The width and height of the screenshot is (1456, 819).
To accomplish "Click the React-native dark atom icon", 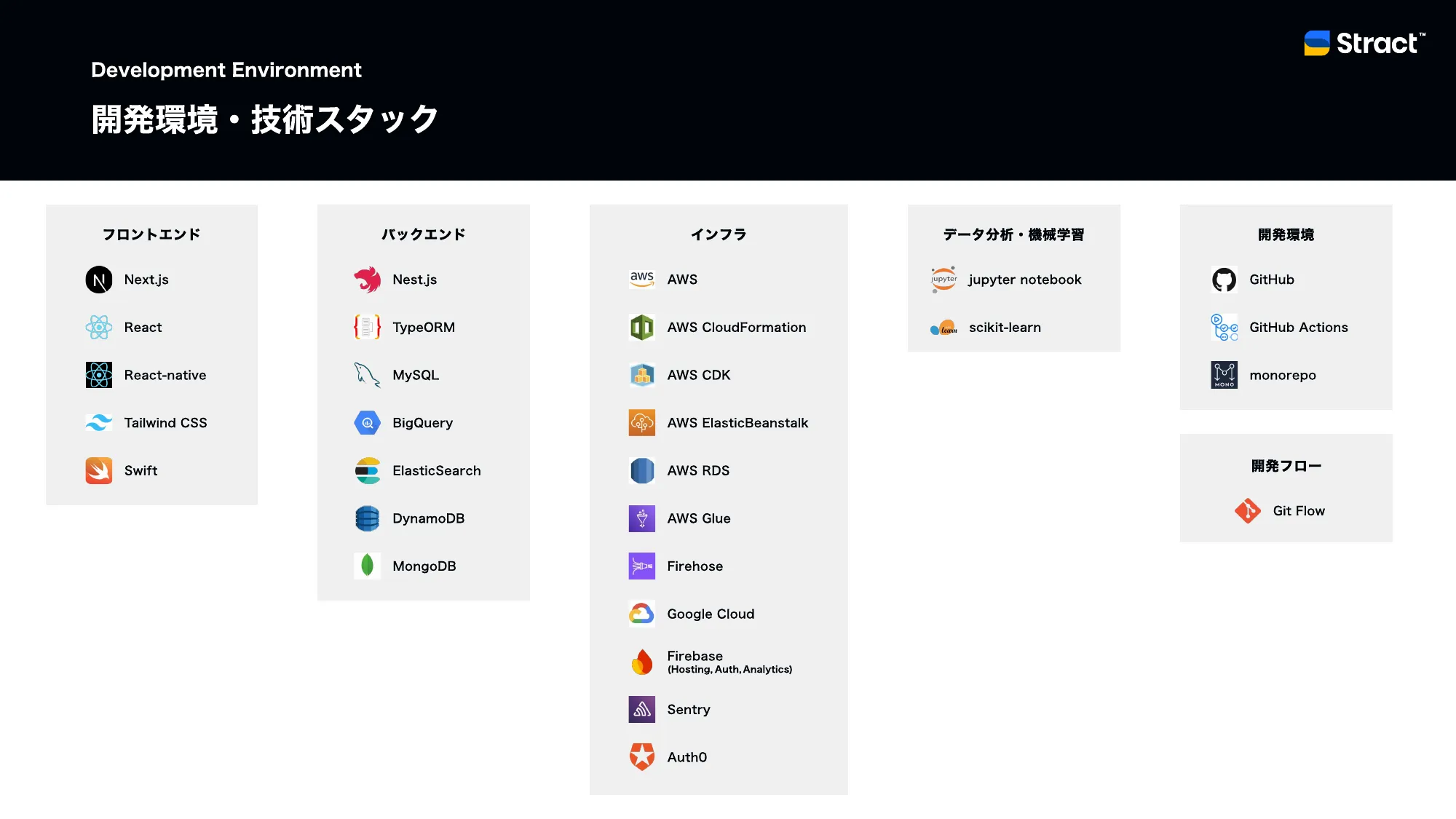I will 99,375.
